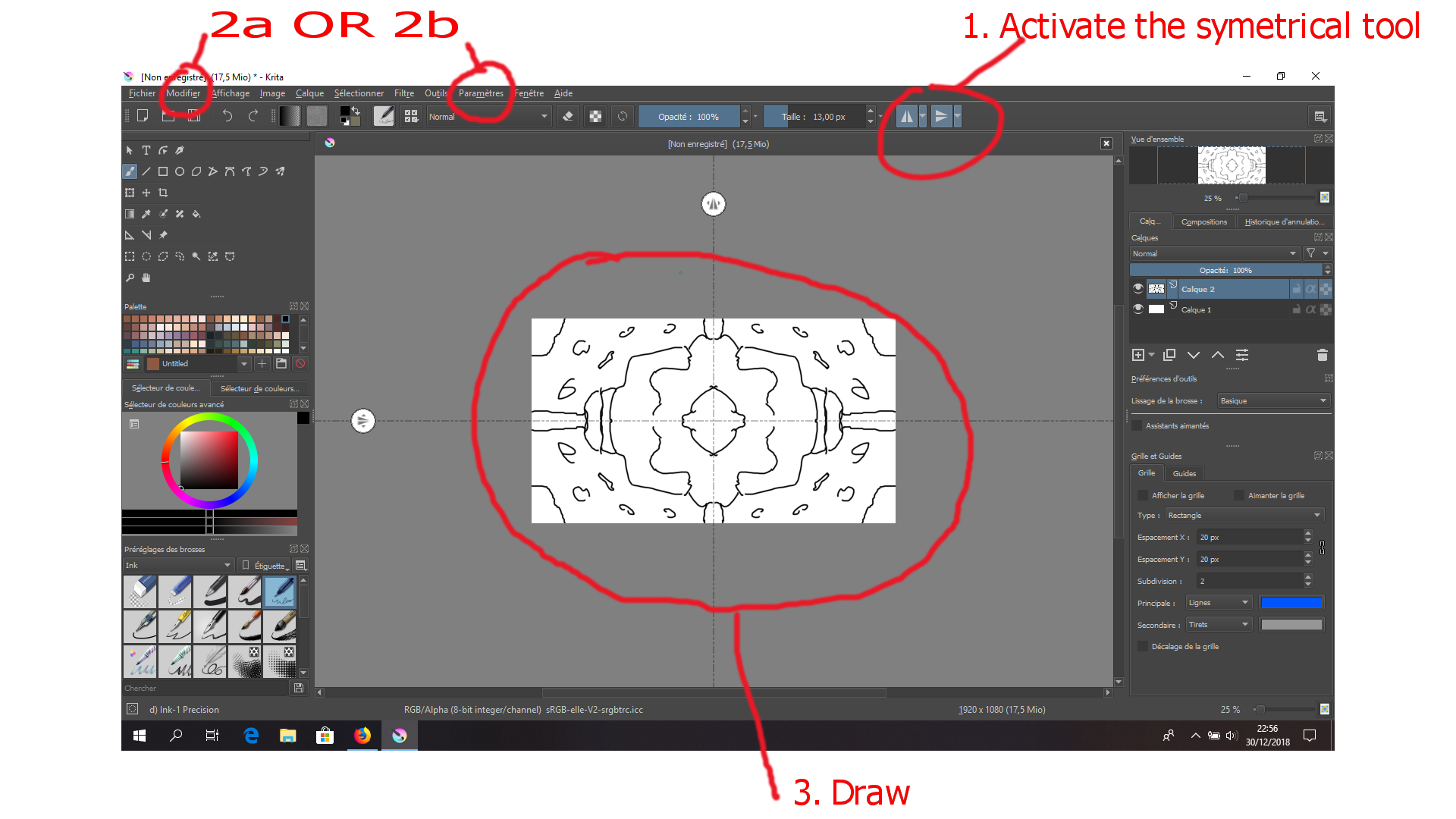Delete layer with trash icon

coord(1323,355)
